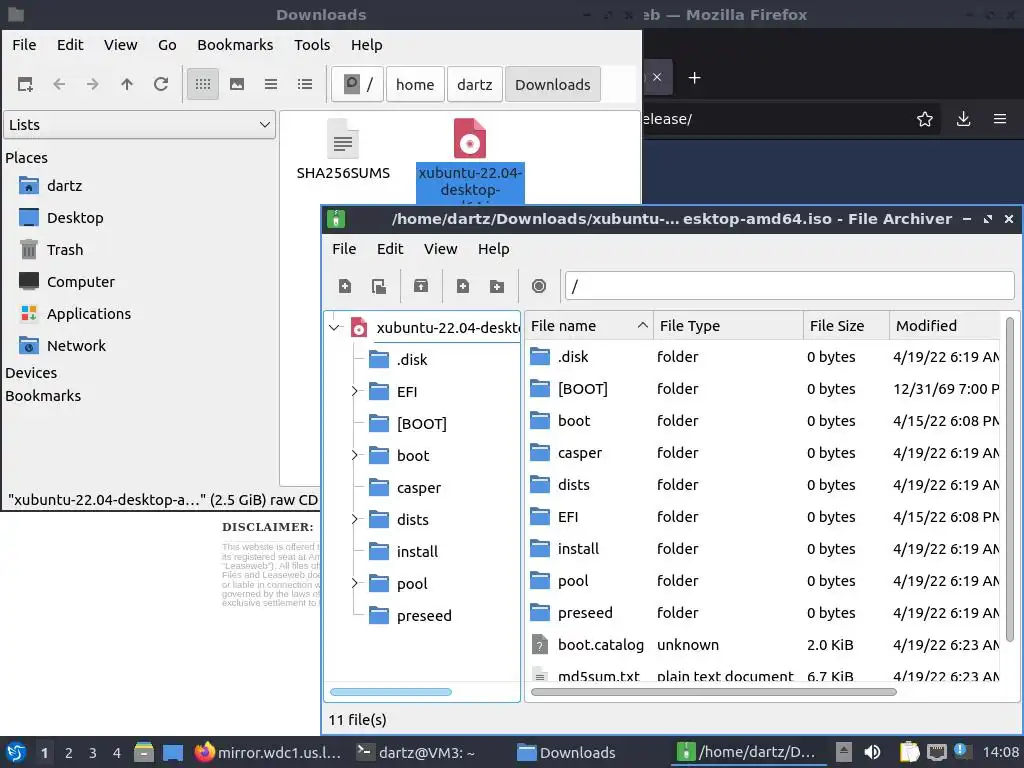Sort by the File Size column header
The width and height of the screenshot is (1024, 768).
(x=846, y=326)
